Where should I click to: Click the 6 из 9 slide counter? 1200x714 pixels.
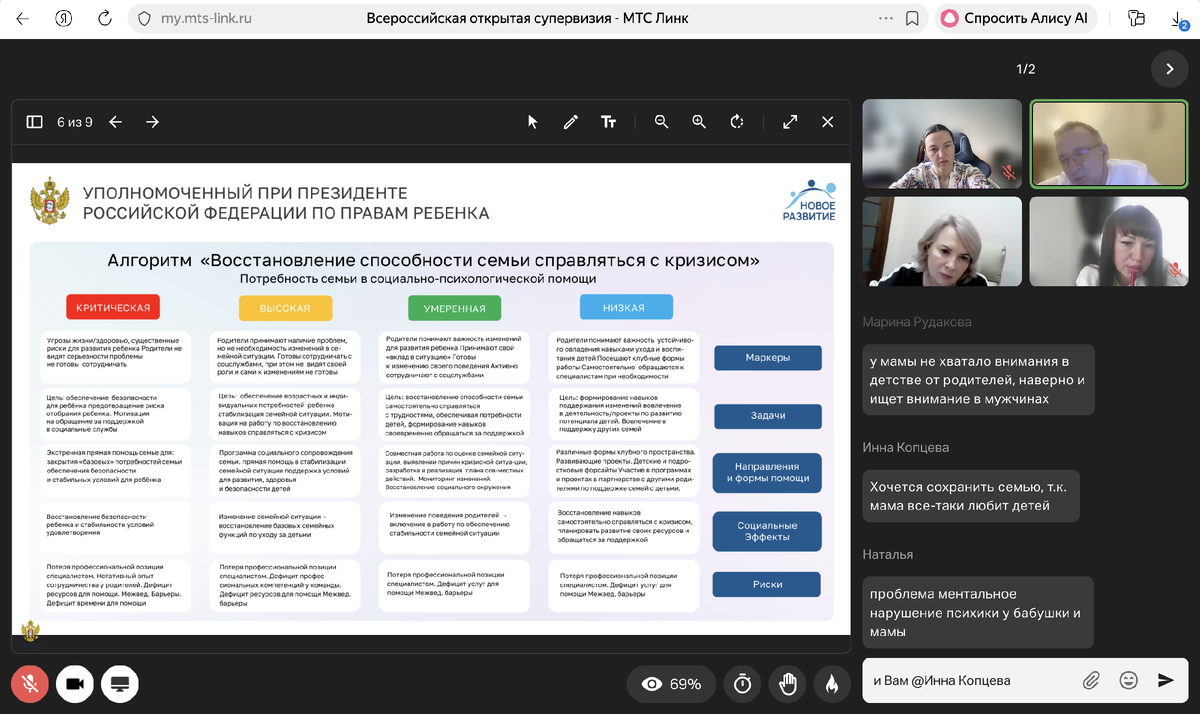coord(75,122)
